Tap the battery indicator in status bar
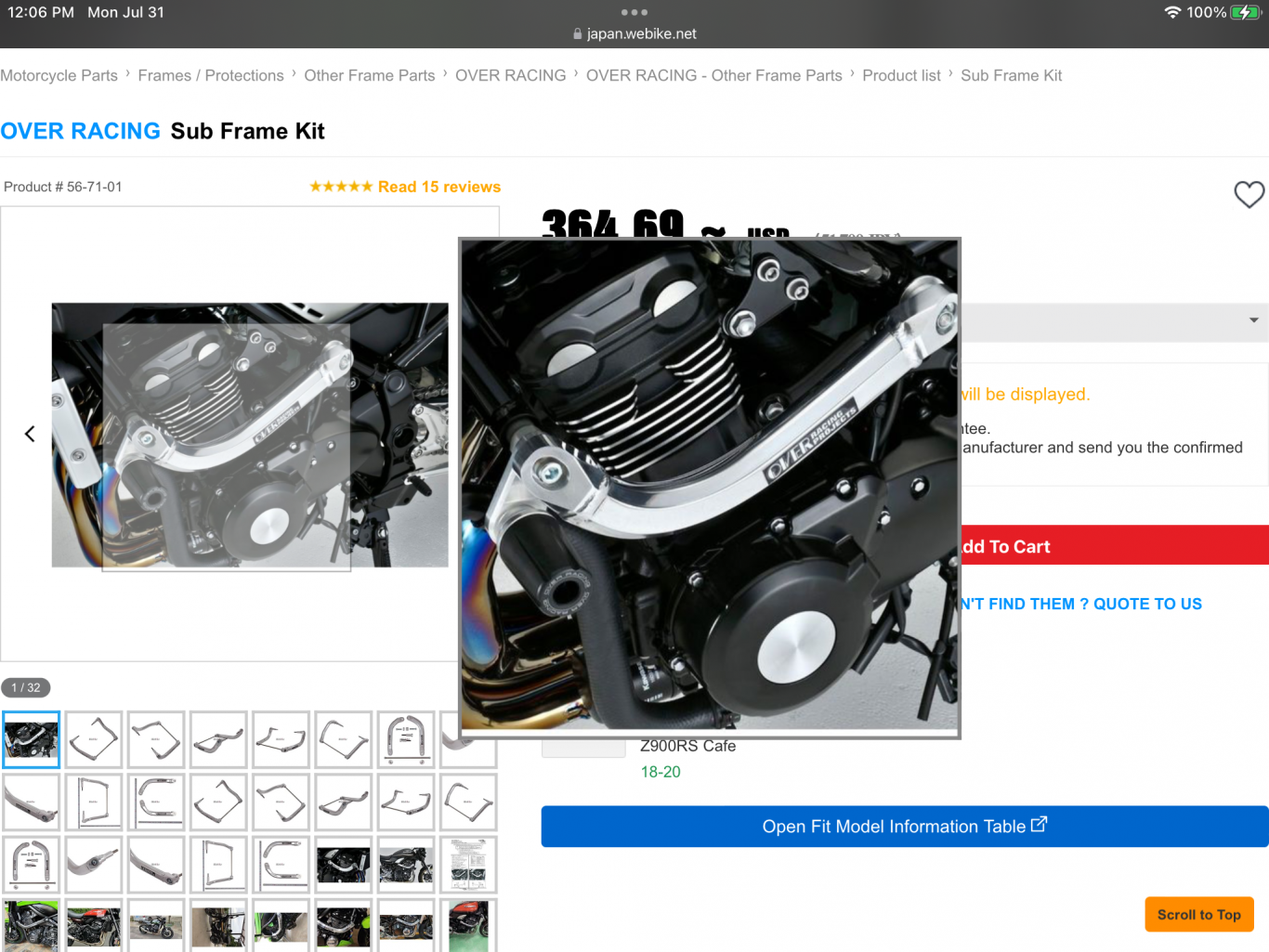This screenshot has height=952, width=1269. (1245, 13)
